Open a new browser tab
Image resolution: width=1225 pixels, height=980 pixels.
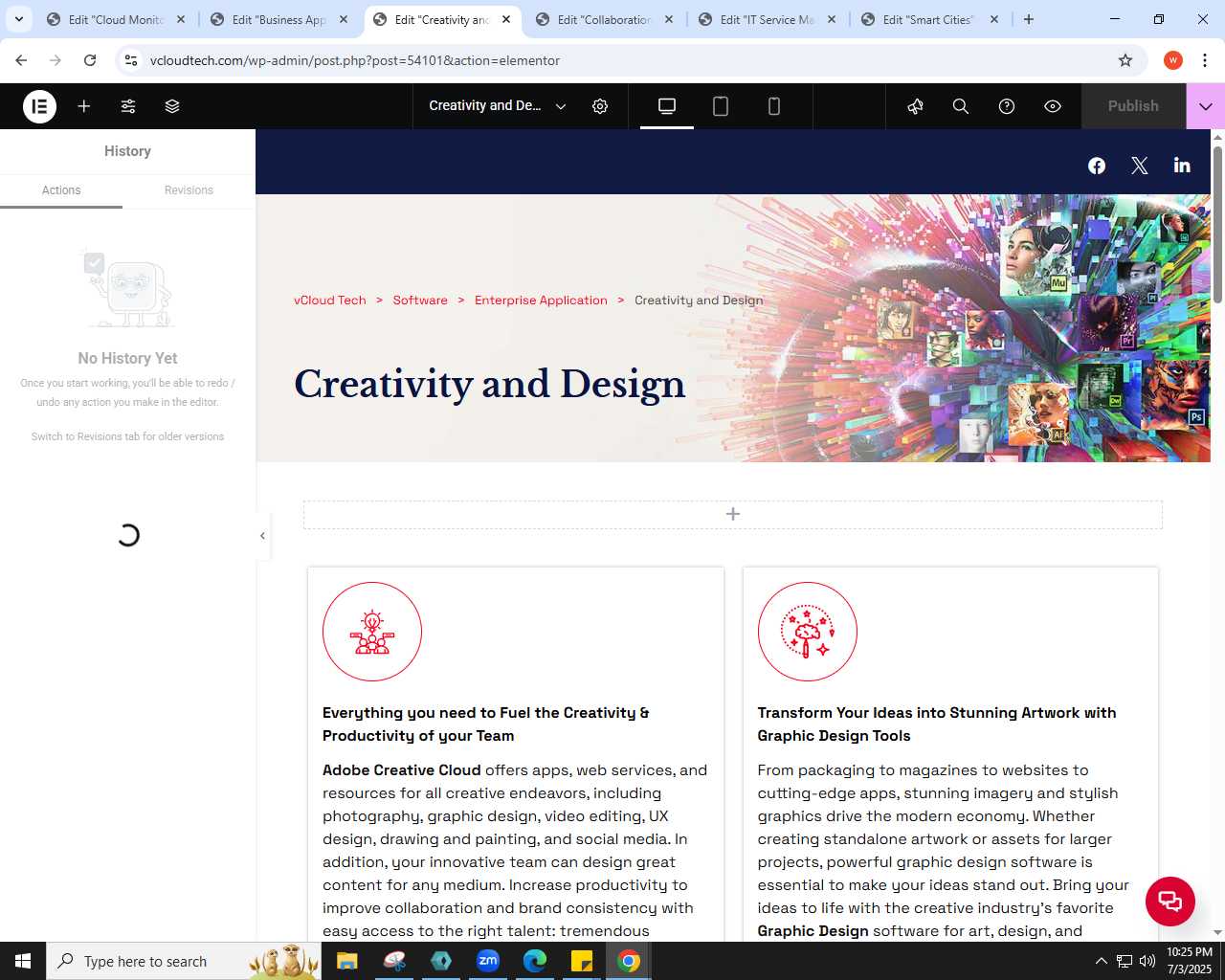pos(1029,19)
